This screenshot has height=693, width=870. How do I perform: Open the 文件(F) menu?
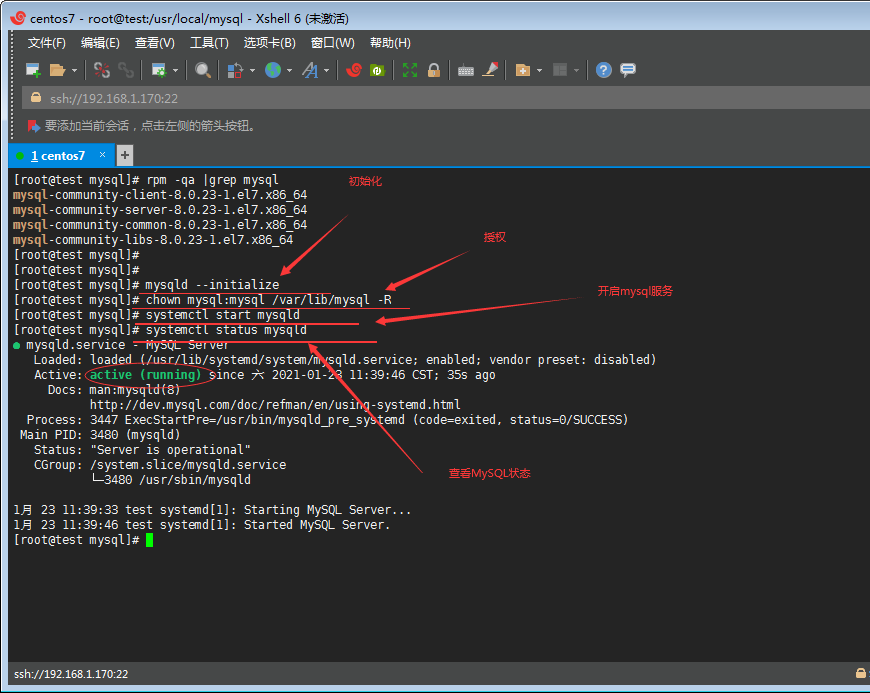point(46,43)
